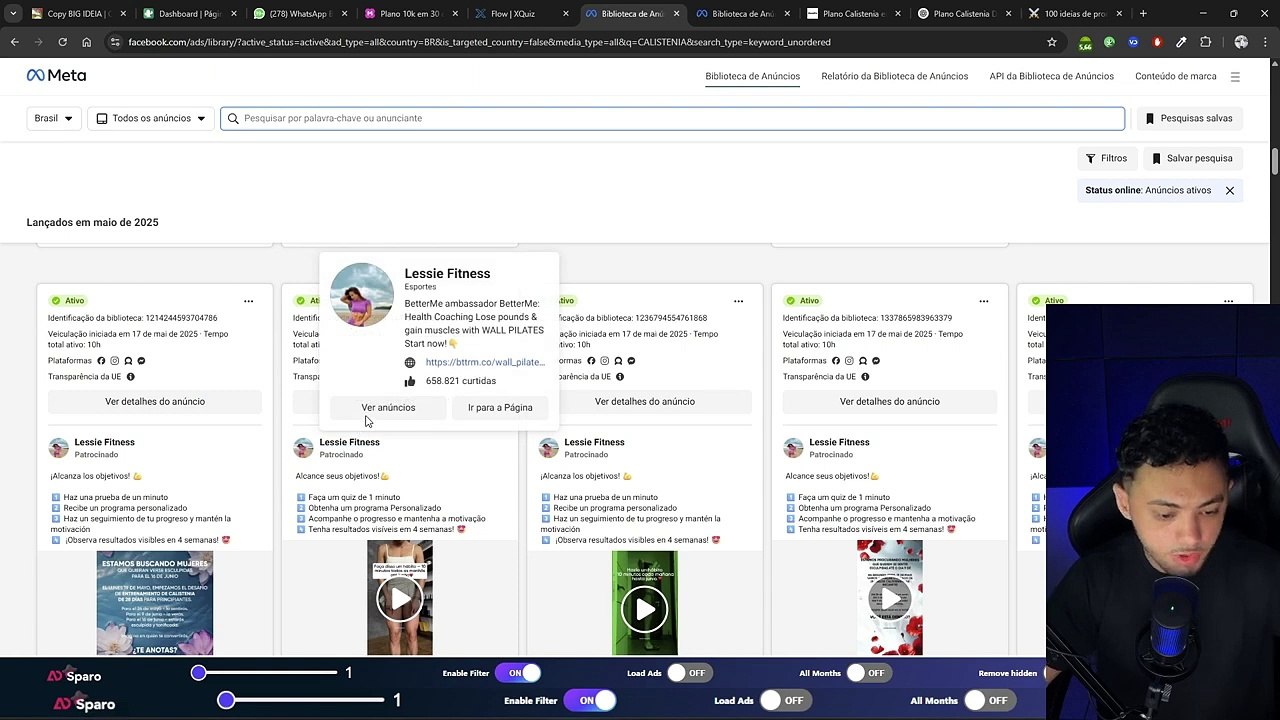Open the Brasil country dropdown
Viewport: 1280px width, 720px height.
point(53,118)
